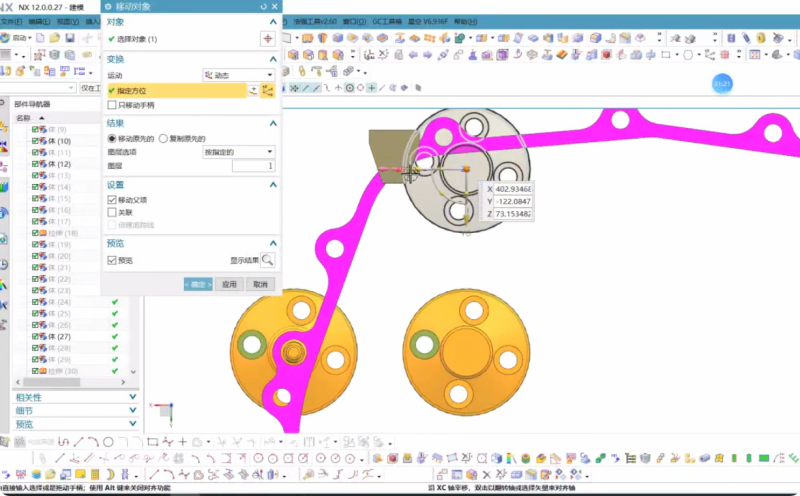
Task: Uncheck the 预览 preview checkbox
Action: tap(112, 260)
